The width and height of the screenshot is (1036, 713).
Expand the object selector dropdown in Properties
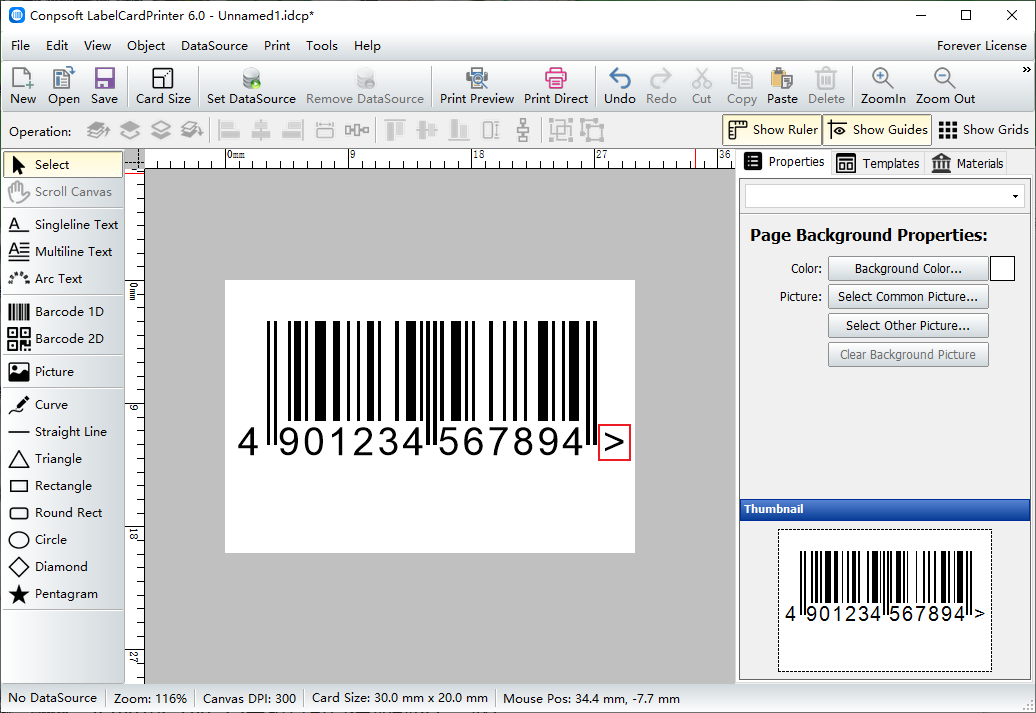pyautogui.click(x=1015, y=196)
